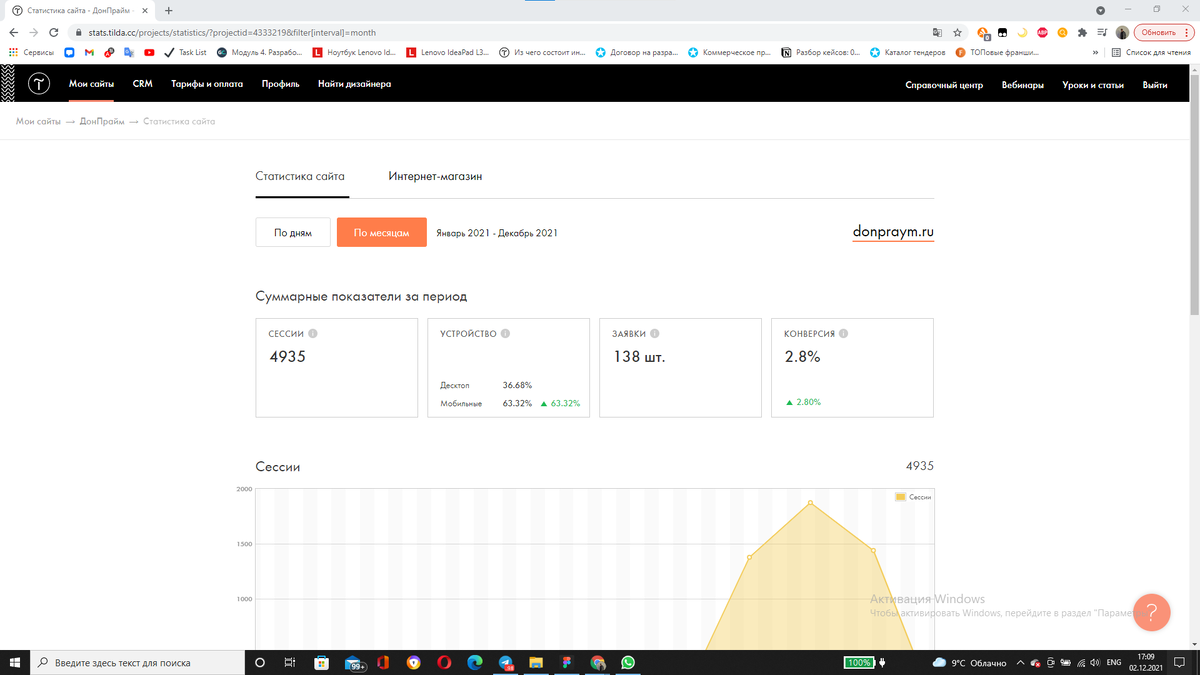The height and width of the screenshot is (675, 1200).
Task: Click Мои сайты in the breadcrumb
Action: click(38, 121)
